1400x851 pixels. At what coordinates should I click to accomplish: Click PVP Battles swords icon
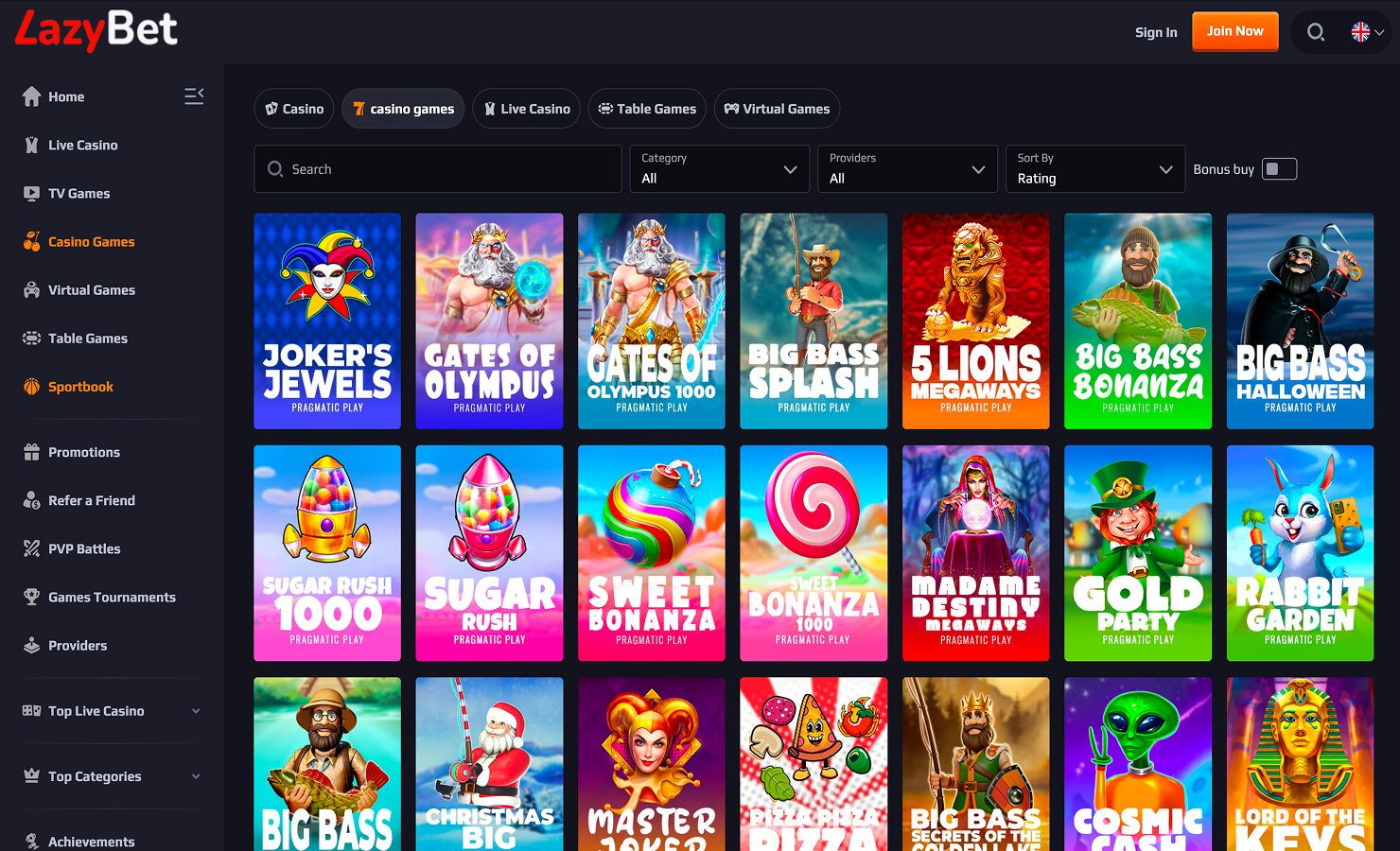[x=31, y=548]
